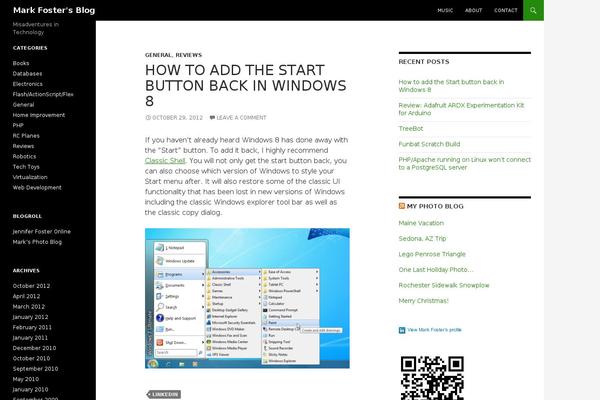Screen dimensions: 600x400
Task: Follow the Classic Shell link in article
Action: pyautogui.click(x=165, y=161)
